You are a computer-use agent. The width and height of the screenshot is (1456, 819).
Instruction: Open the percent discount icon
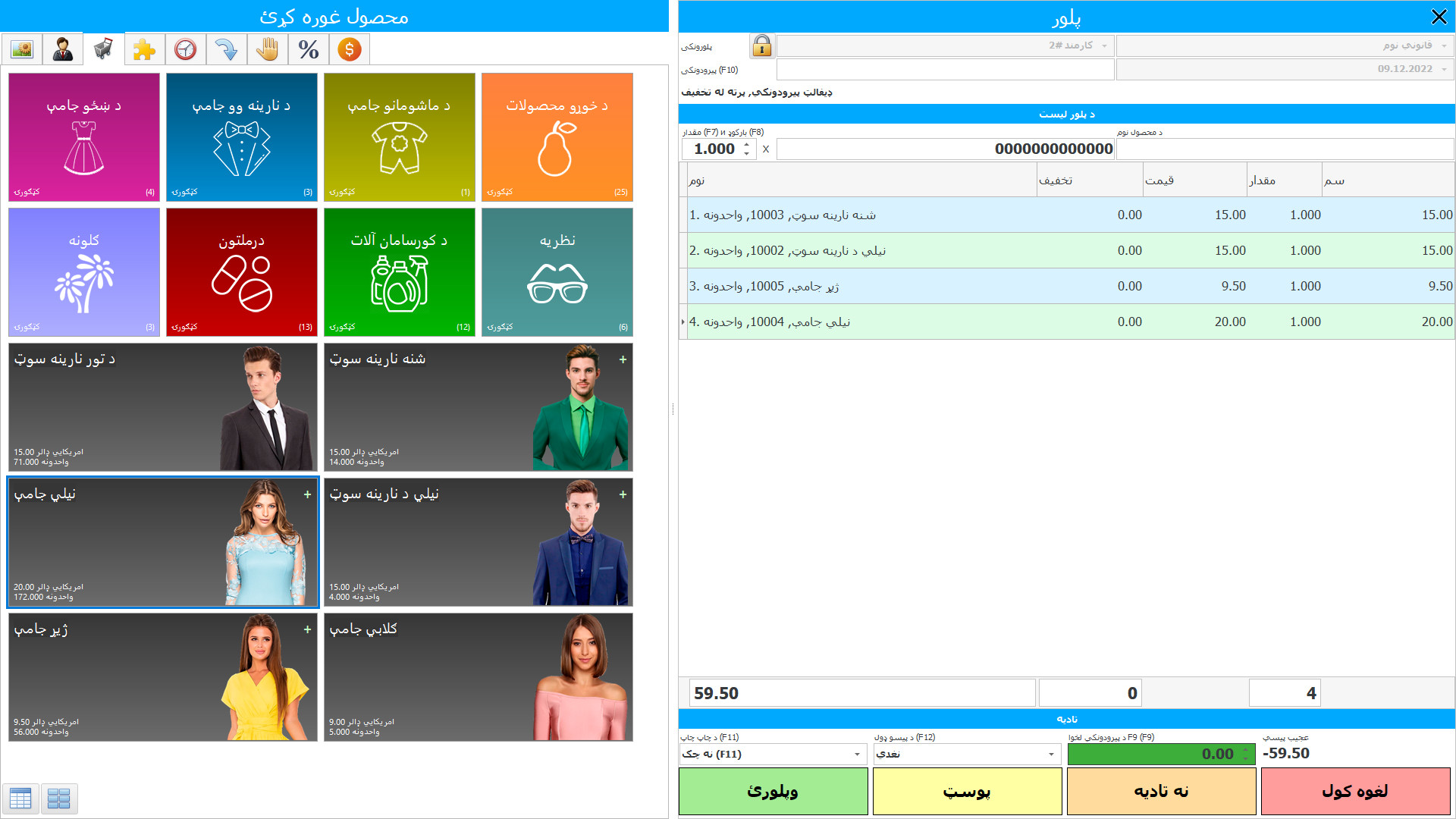point(308,50)
